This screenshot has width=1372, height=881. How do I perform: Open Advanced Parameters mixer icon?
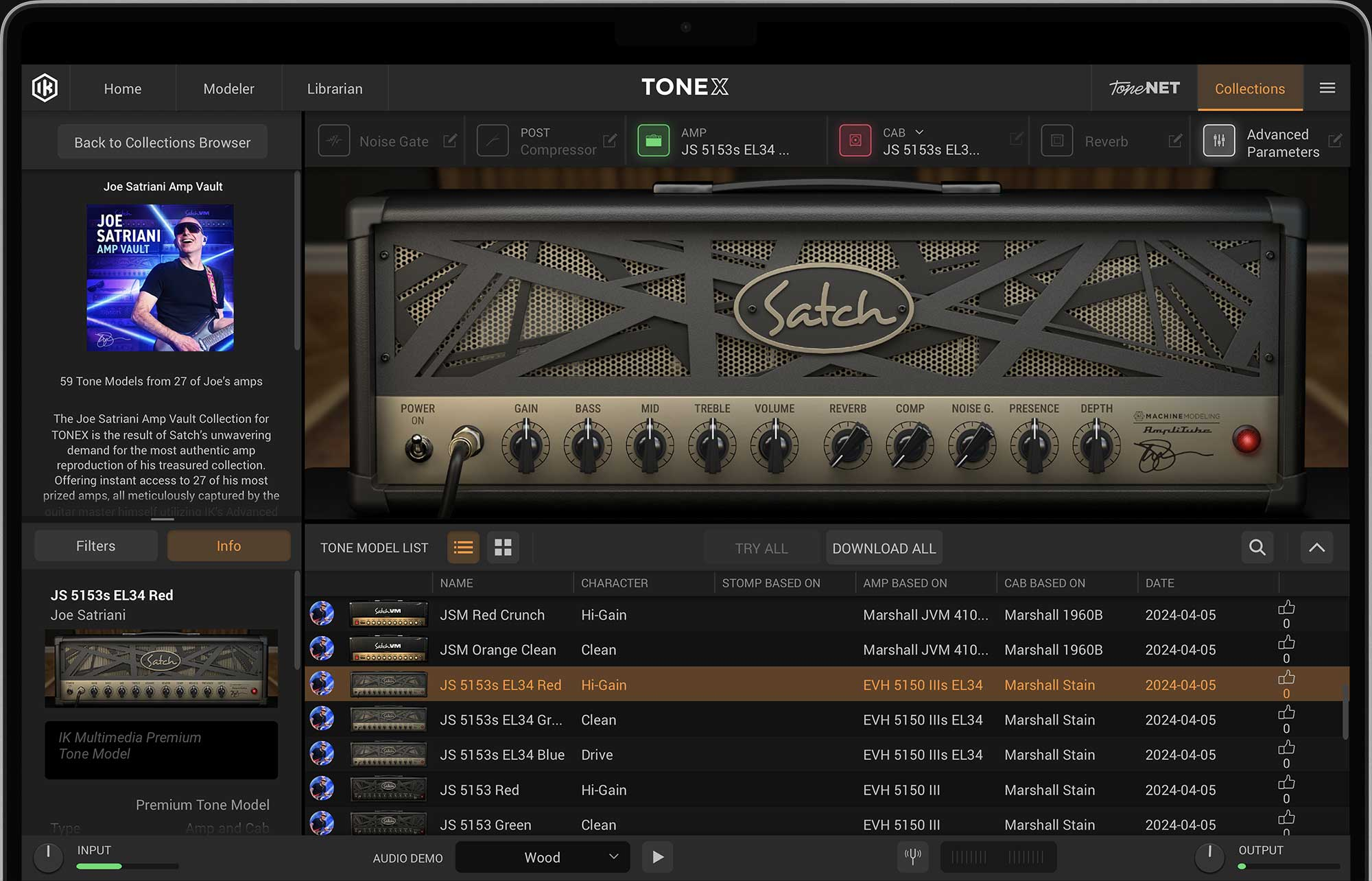coord(1218,141)
